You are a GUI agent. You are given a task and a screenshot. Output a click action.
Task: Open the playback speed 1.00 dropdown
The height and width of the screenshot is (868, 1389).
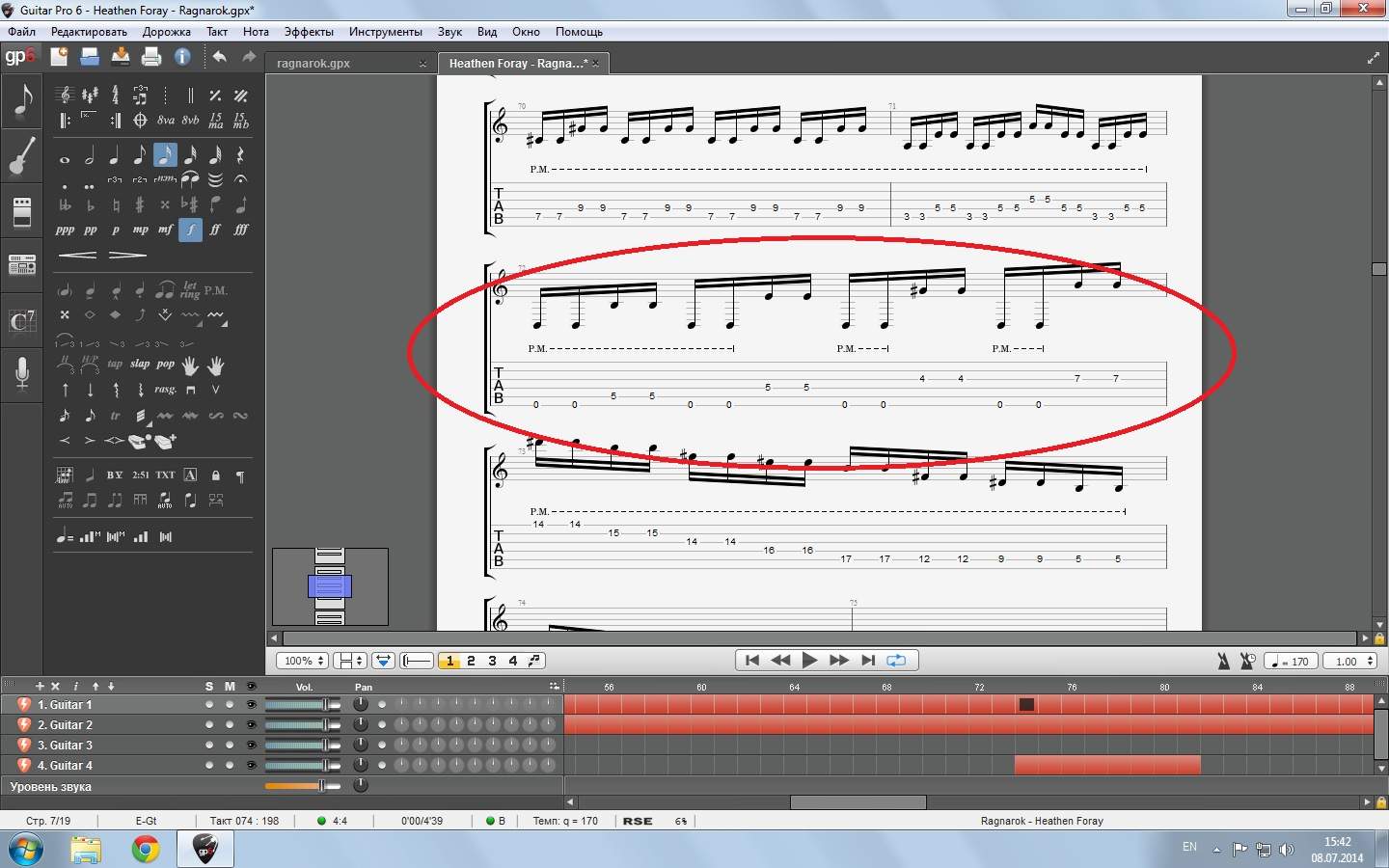(1349, 661)
